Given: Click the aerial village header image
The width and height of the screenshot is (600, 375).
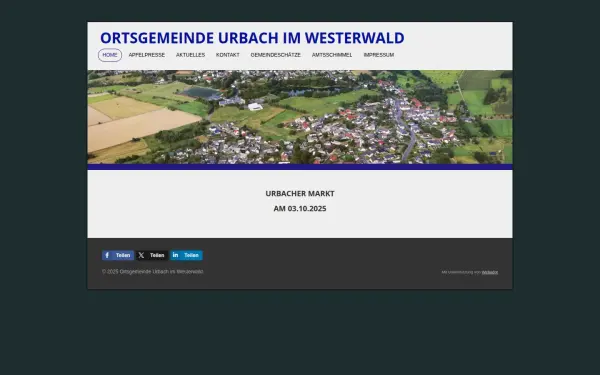Looking at the screenshot, I should coord(300,117).
